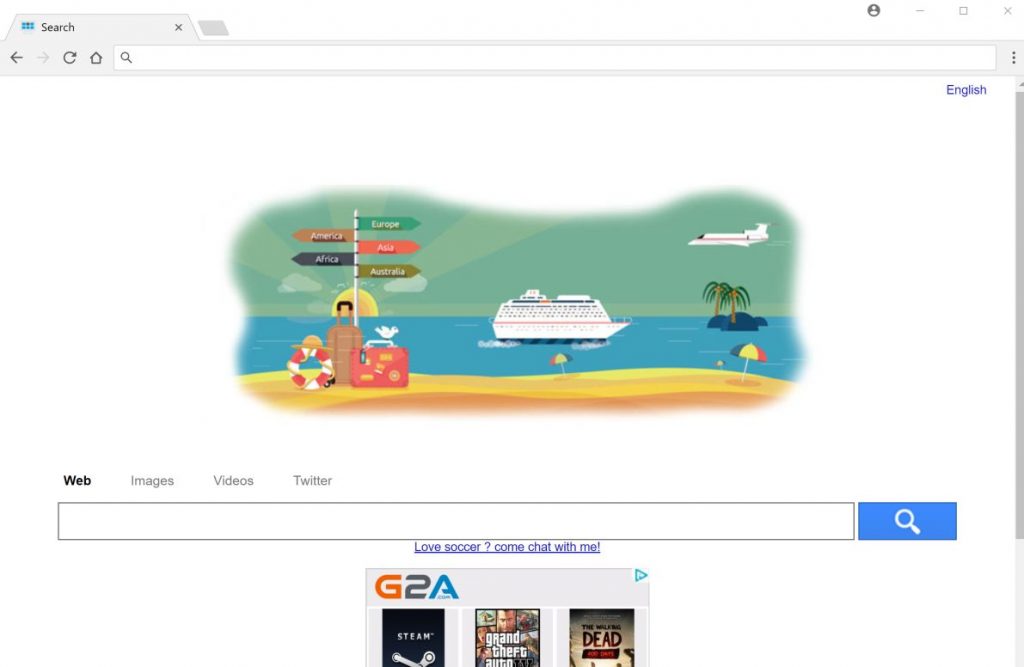The image size is (1024, 667).
Task: Click the Grand Theft Auto ad thumbnail
Action: coord(507,638)
